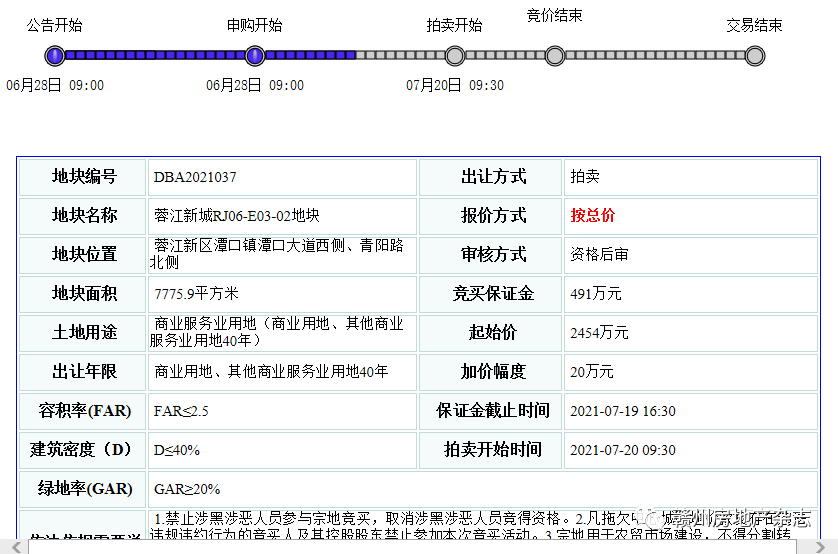This screenshot has width=838, height=554.
Task: Click the horizontal scrollbar track
Action: pyautogui.click(x=412, y=547)
